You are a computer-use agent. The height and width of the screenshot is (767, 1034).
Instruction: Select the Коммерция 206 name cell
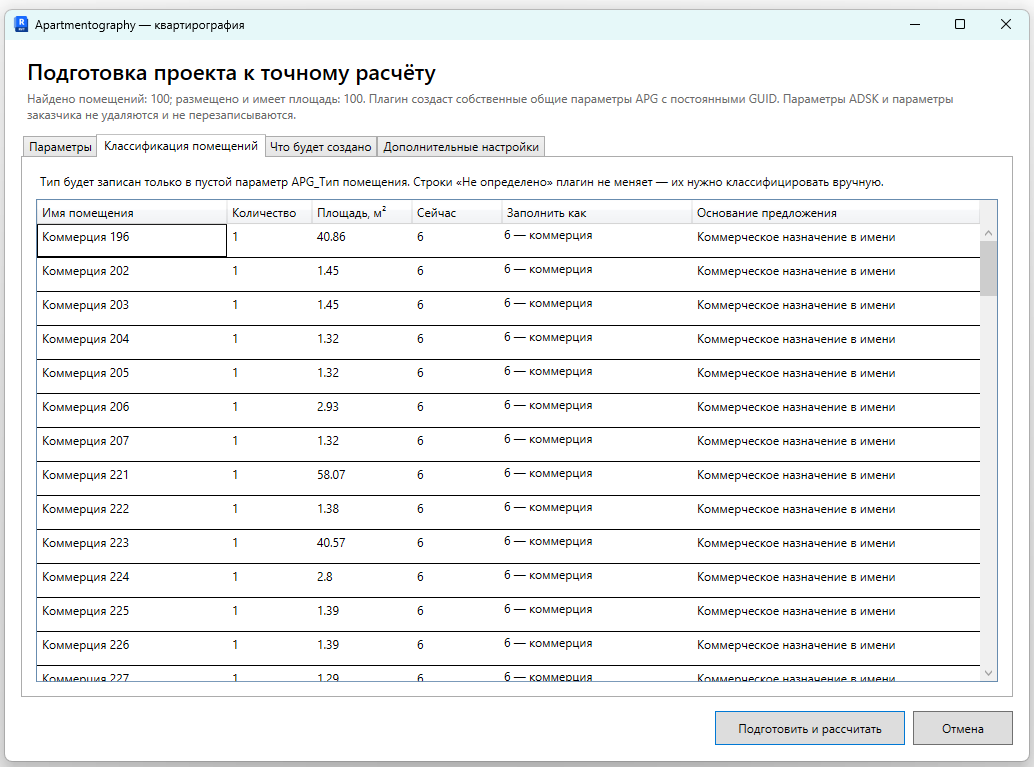pos(131,410)
